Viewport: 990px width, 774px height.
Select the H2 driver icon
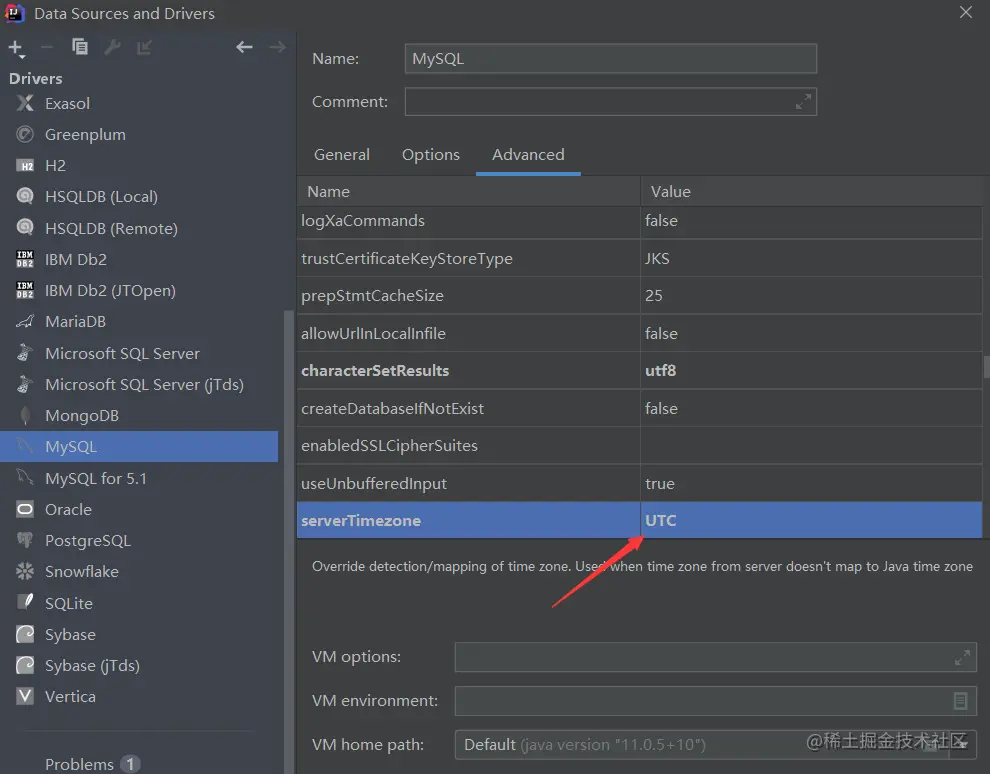25,166
